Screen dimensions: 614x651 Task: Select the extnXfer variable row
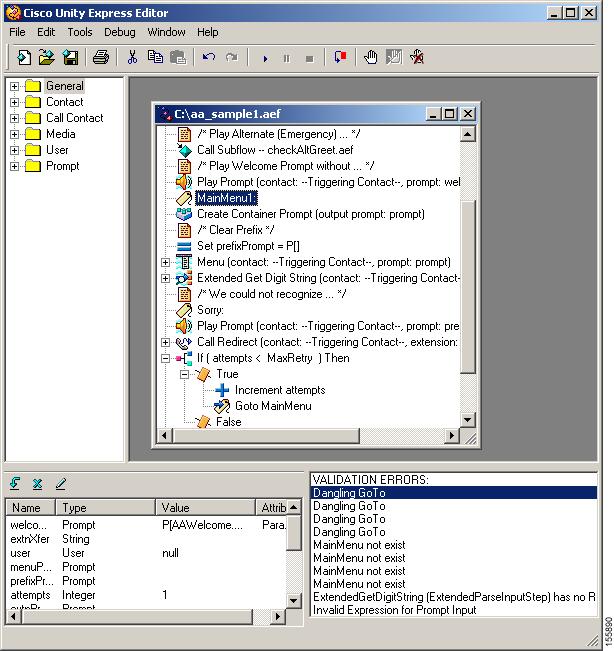(x=146, y=539)
